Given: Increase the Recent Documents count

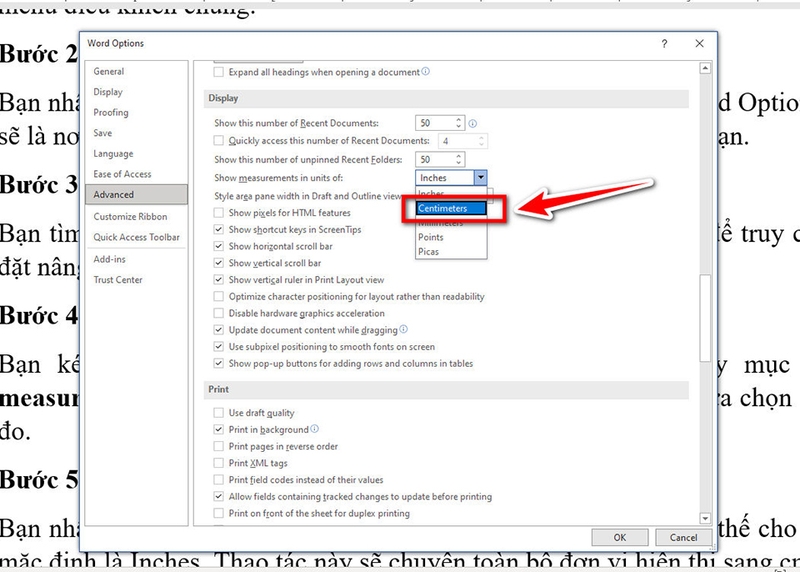Looking at the screenshot, I should coord(459,120).
